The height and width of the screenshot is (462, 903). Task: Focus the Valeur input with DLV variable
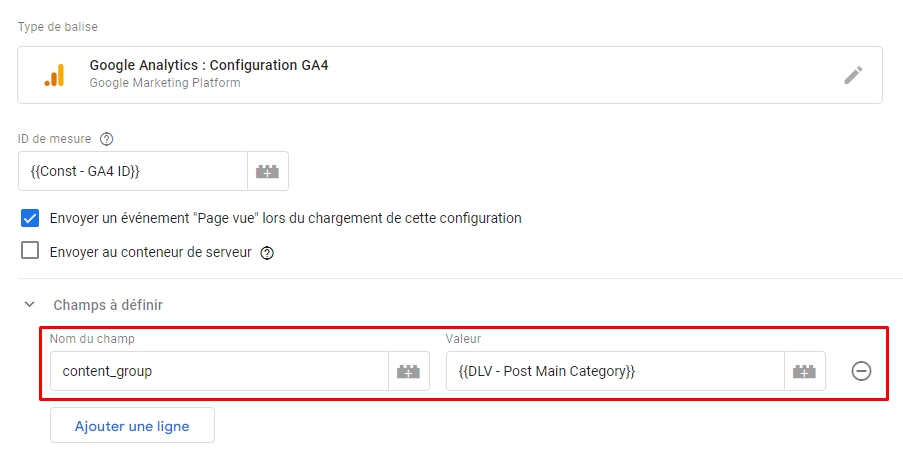pos(616,371)
